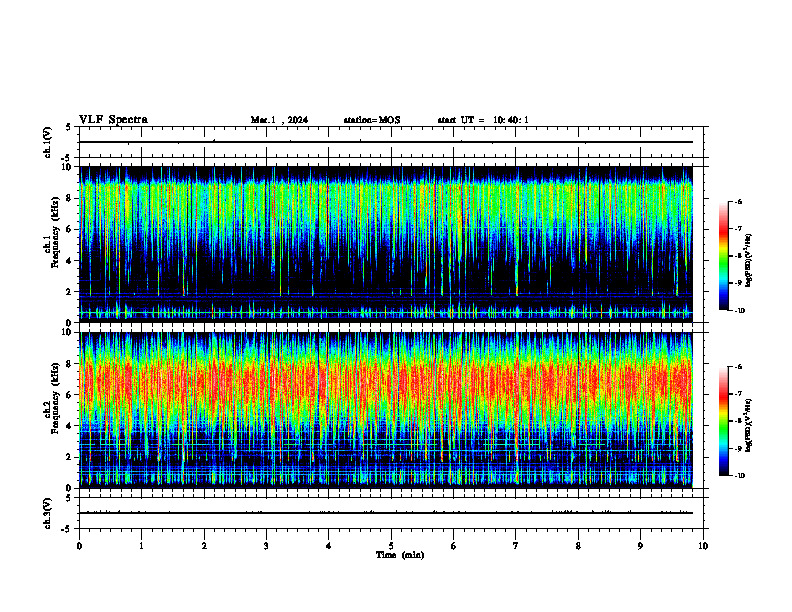
Task: Click the ch.1 color bar '-6' label
Action: click(x=738, y=202)
